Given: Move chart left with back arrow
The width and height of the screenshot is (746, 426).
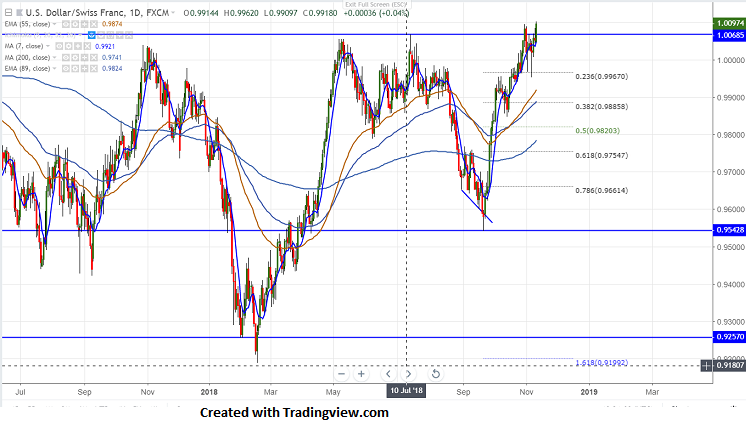Looking at the screenshot, I should tap(388, 374).
